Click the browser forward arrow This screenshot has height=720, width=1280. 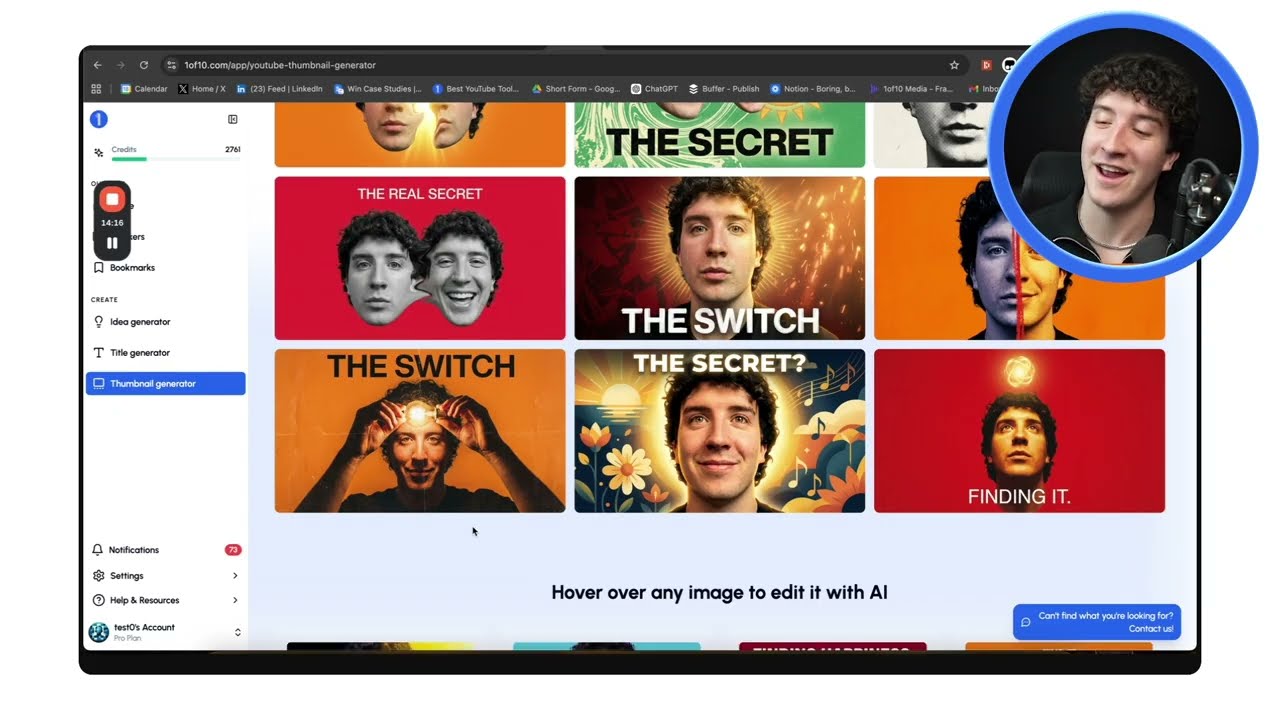(121, 65)
